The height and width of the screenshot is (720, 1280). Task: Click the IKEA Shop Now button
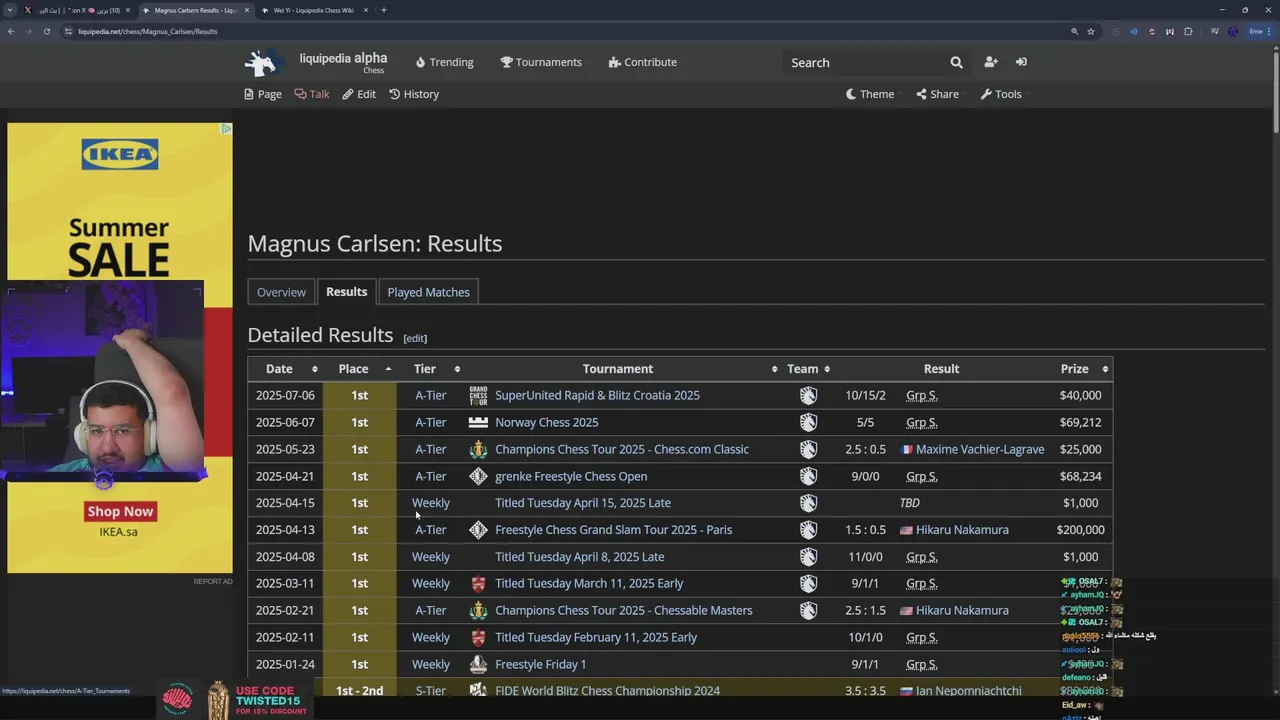pyautogui.click(x=120, y=511)
